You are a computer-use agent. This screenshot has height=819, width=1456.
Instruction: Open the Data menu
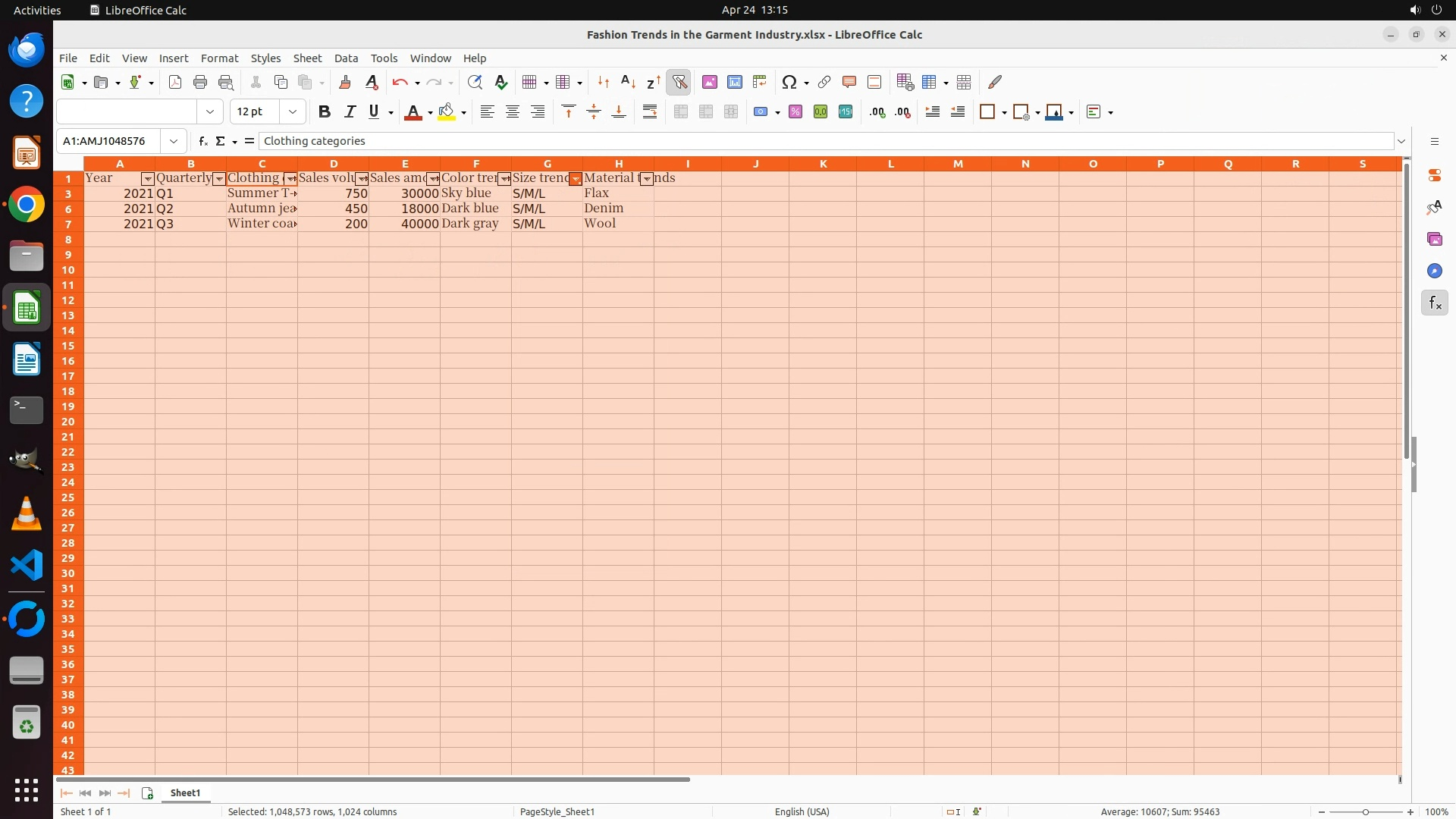346,58
